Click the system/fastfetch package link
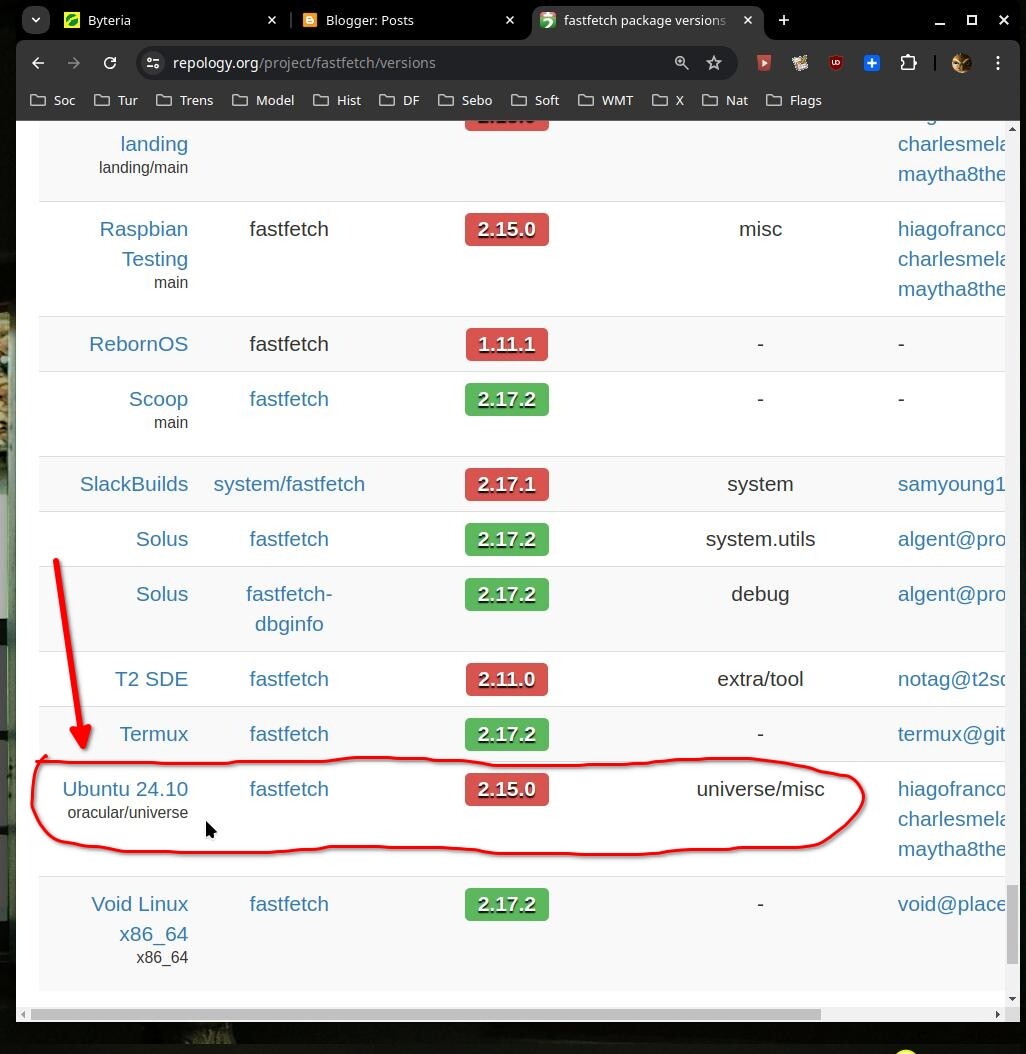This screenshot has height=1054, width=1026. tap(289, 484)
